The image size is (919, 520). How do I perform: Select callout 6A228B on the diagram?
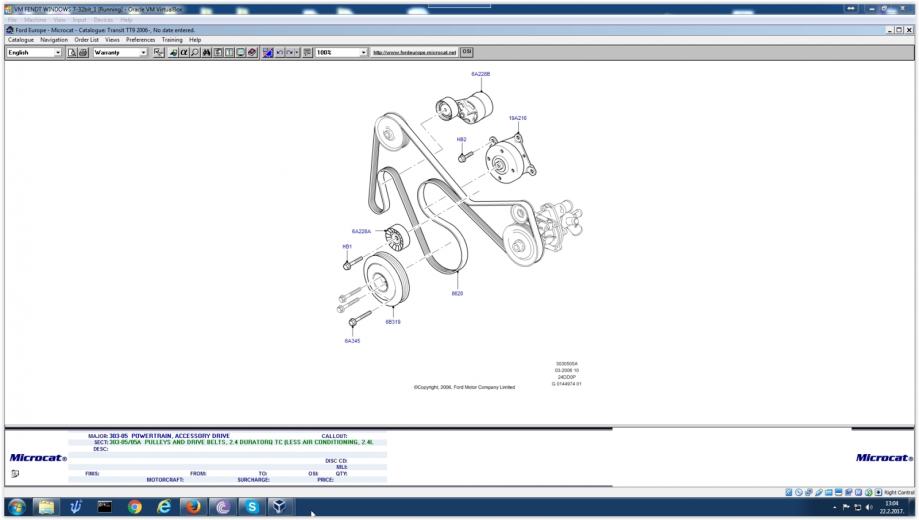pyautogui.click(x=481, y=74)
